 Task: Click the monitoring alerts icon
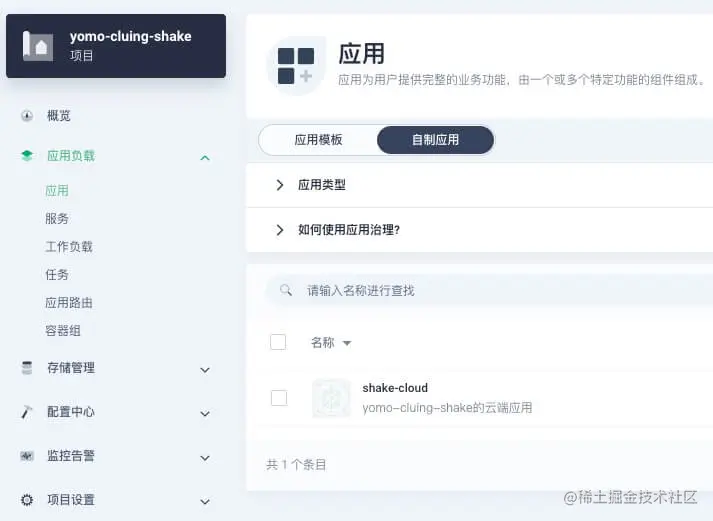click(x=27, y=456)
